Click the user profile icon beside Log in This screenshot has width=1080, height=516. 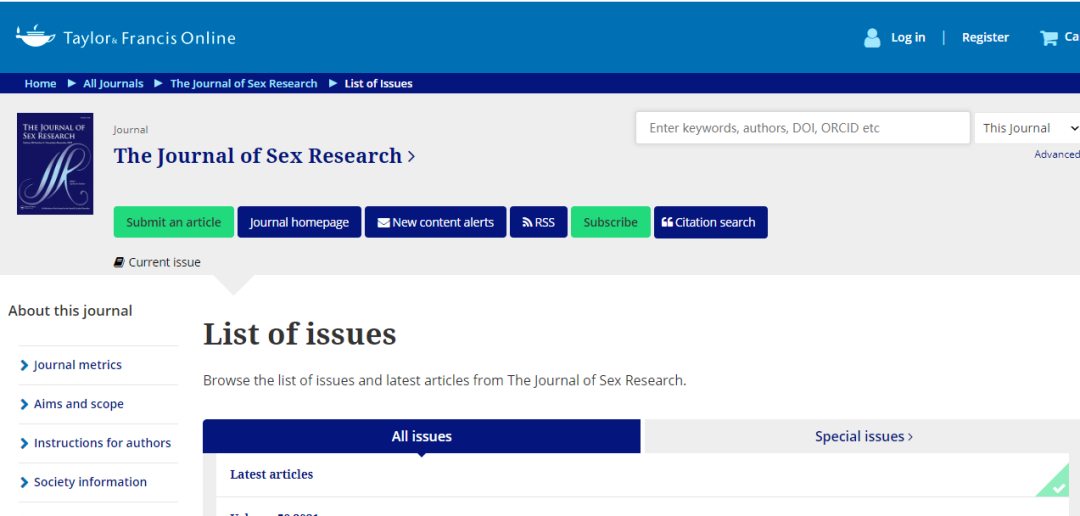pos(872,38)
